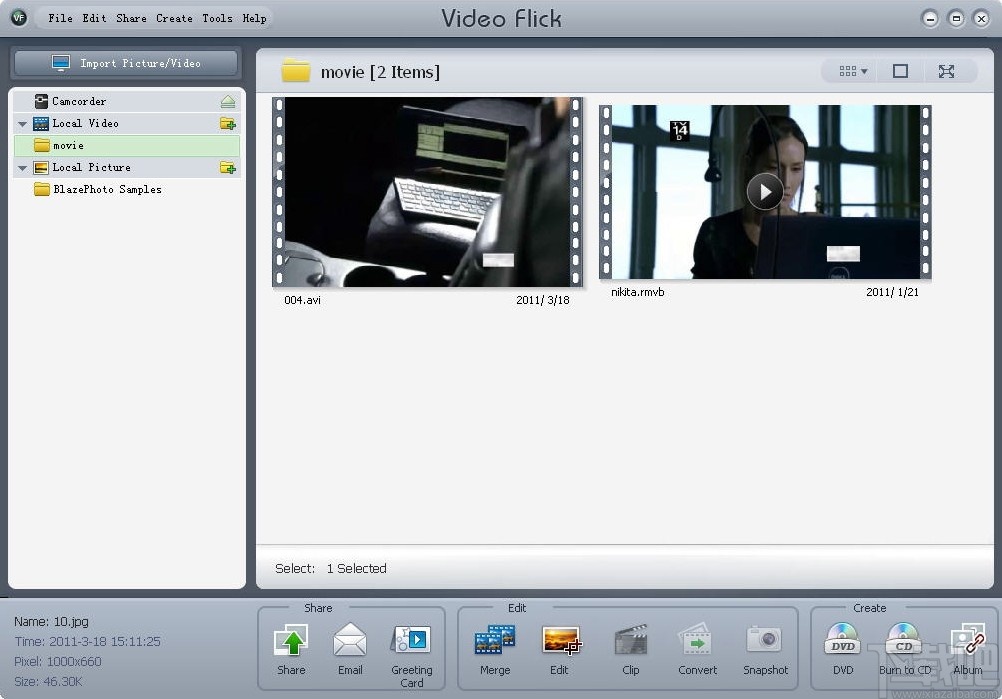Click the '1 Selected' status text
This screenshot has height=699, width=1002.
point(357,568)
